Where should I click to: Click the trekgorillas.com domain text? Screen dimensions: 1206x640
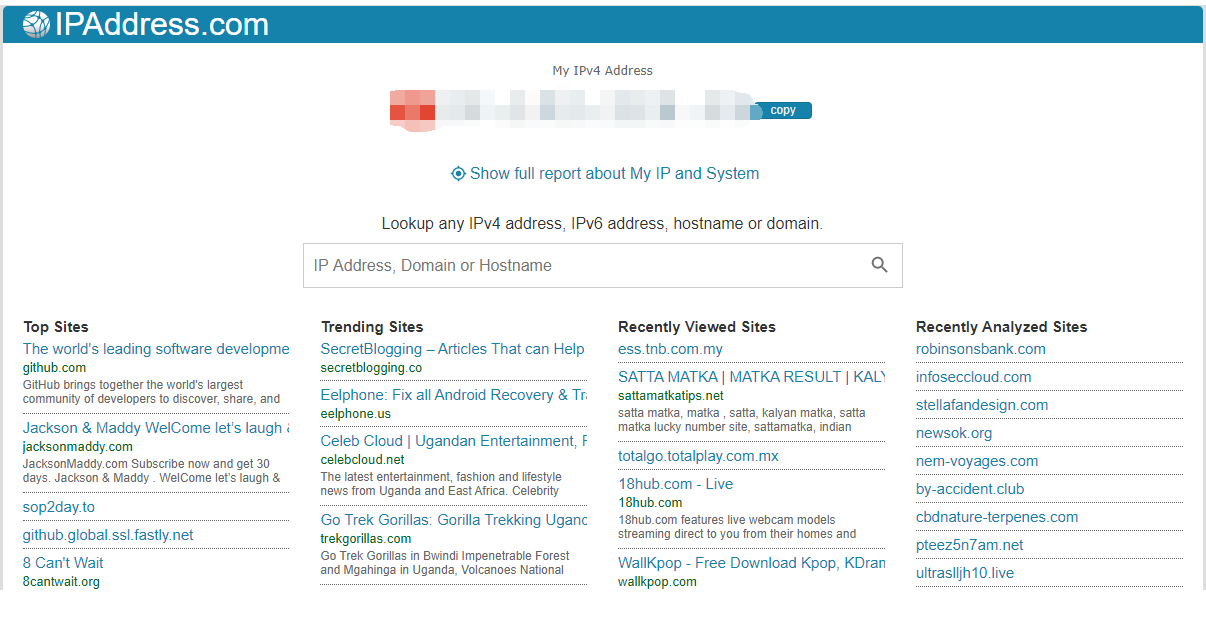[x=366, y=539]
